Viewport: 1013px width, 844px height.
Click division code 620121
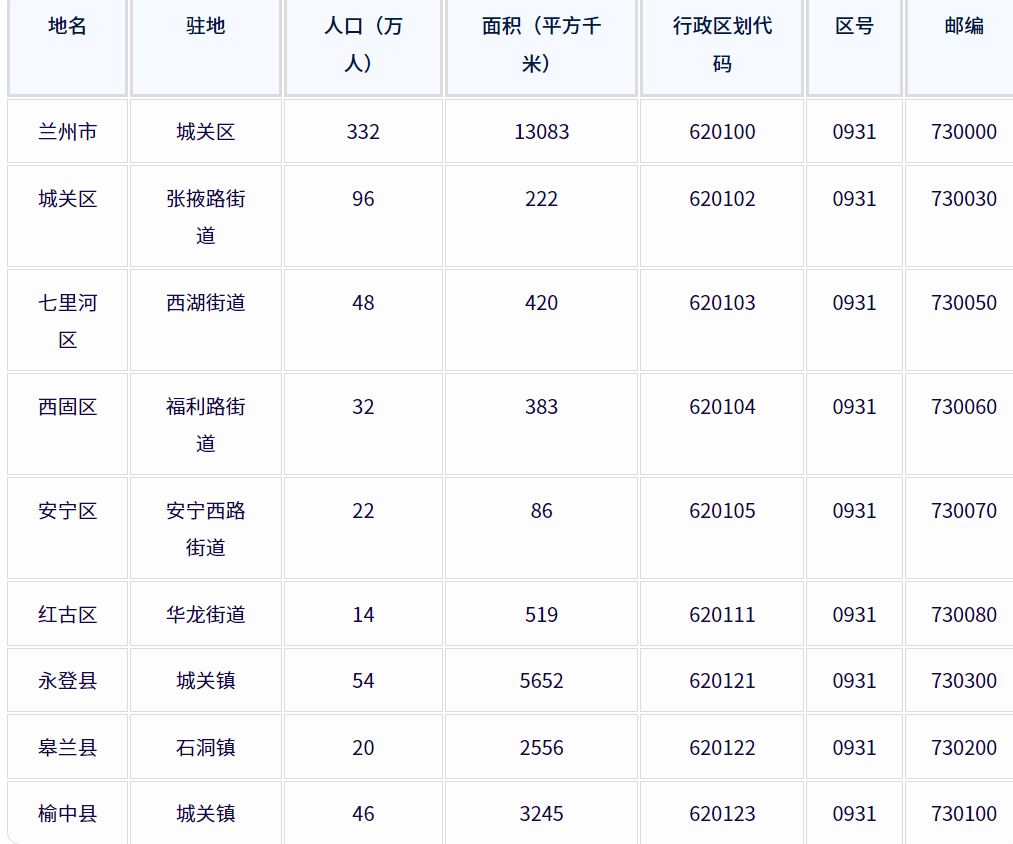click(x=722, y=680)
